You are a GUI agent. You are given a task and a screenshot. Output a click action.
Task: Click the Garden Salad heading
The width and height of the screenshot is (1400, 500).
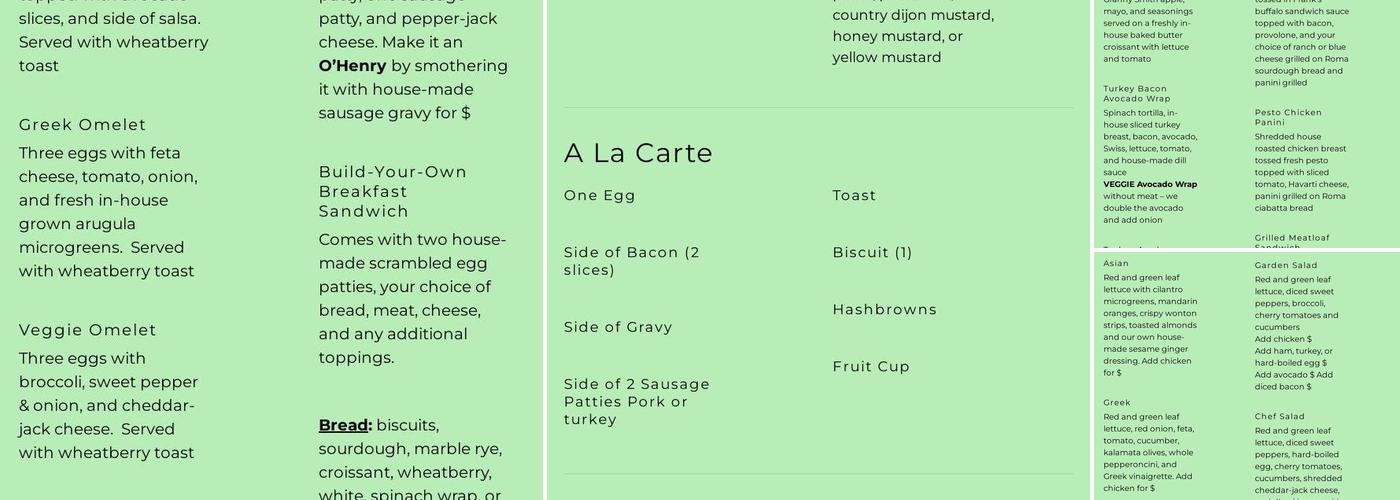click(x=1286, y=266)
